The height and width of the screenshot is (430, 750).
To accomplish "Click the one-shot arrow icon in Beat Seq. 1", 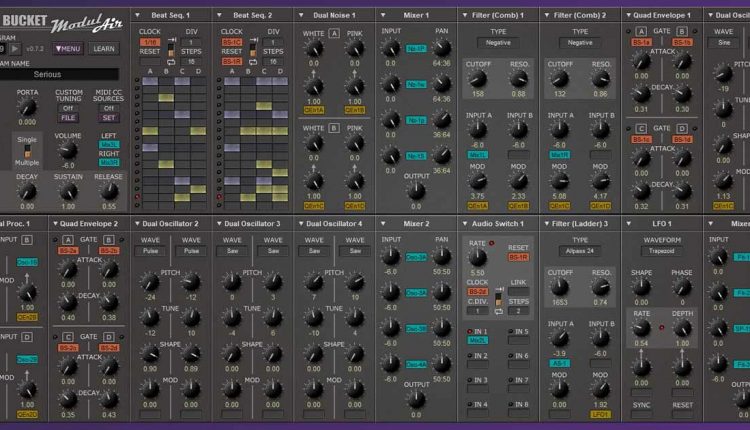I will (x=171, y=39).
